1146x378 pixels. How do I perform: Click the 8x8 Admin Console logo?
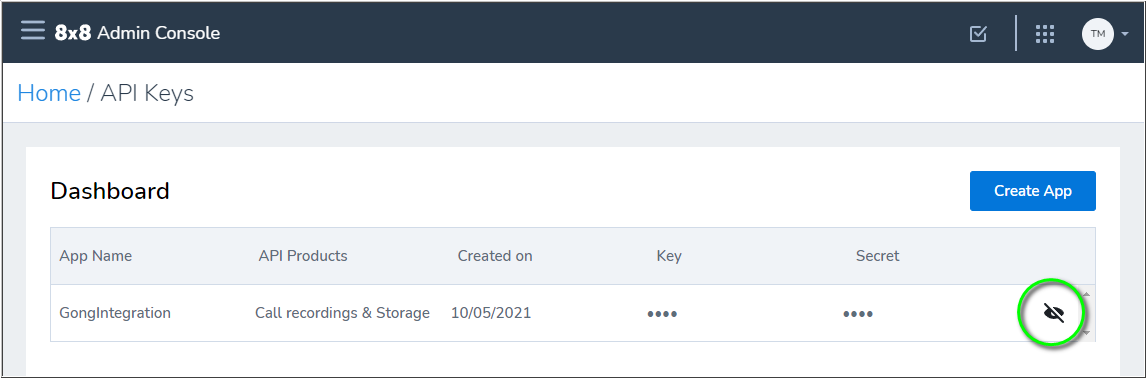137,33
